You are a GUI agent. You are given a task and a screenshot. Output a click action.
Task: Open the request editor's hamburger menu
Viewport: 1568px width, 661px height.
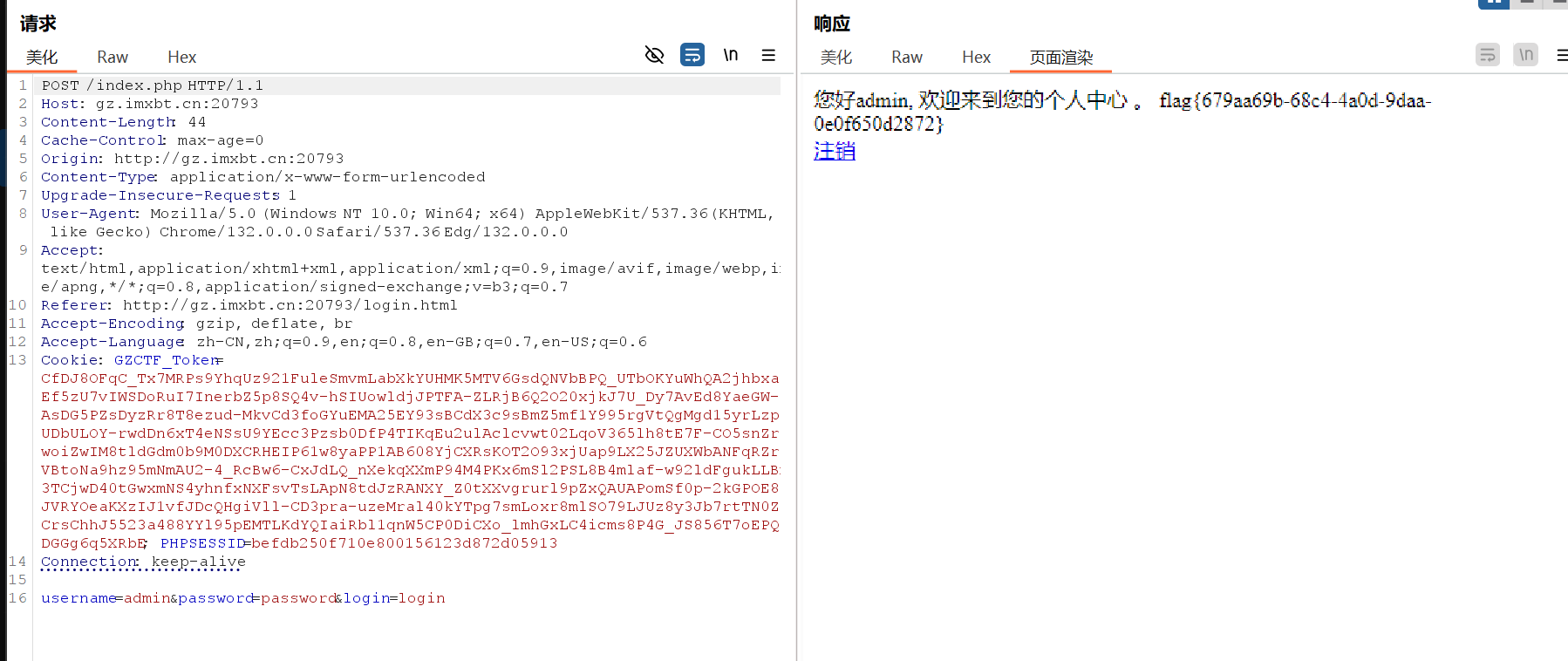point(768,54)
